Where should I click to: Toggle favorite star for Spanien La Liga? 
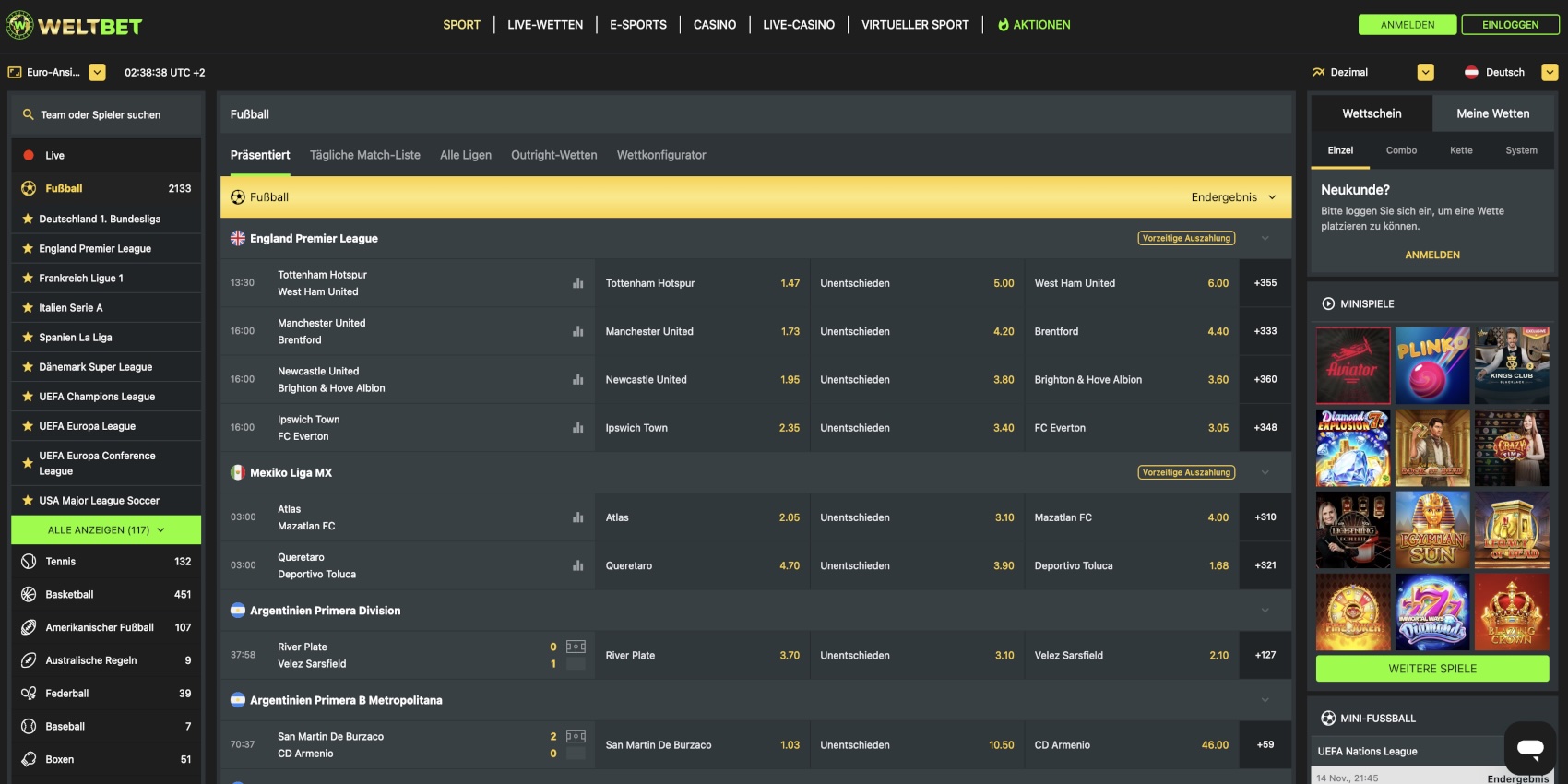[28, 338]
